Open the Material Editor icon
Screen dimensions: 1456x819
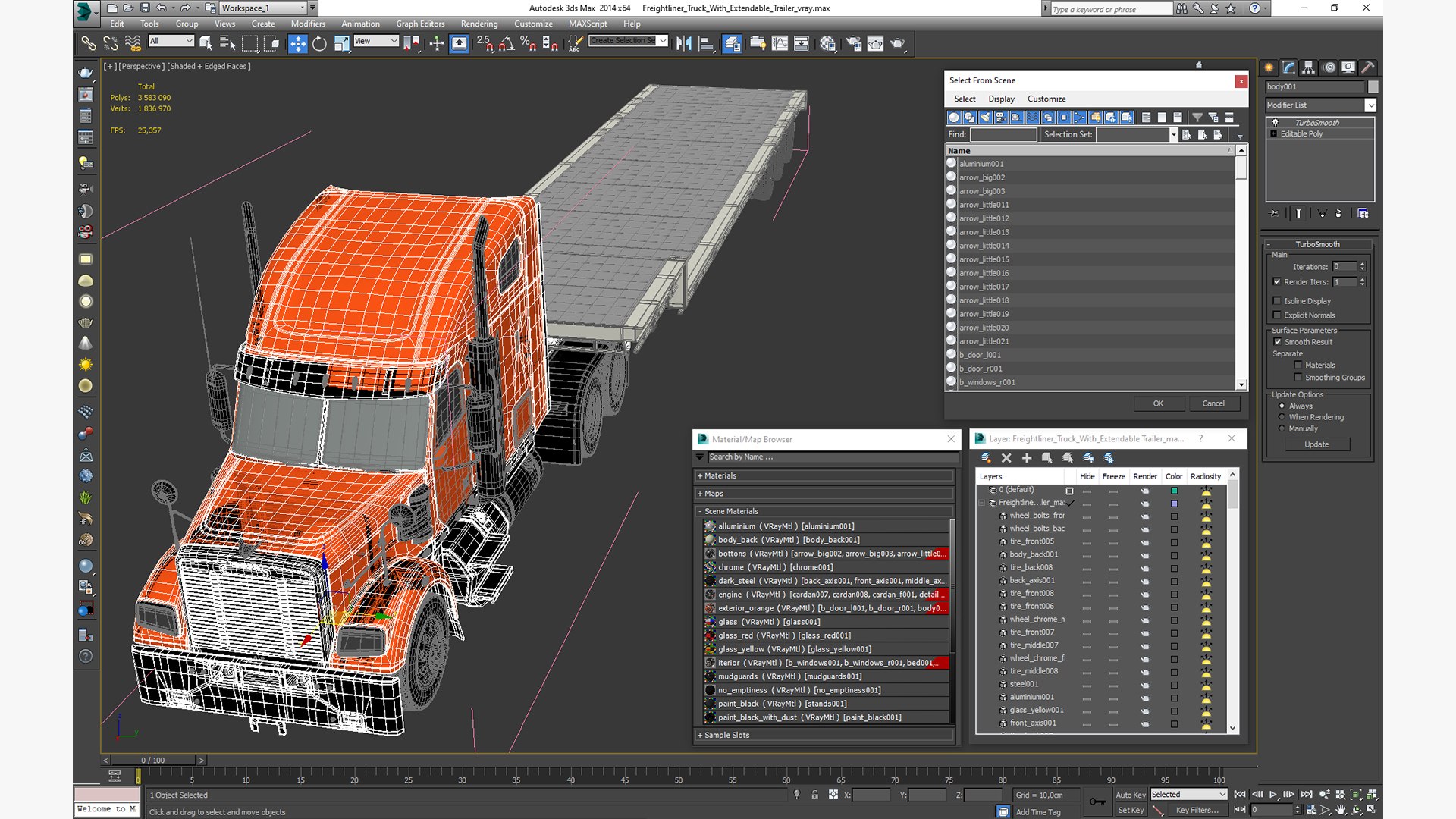827,43
